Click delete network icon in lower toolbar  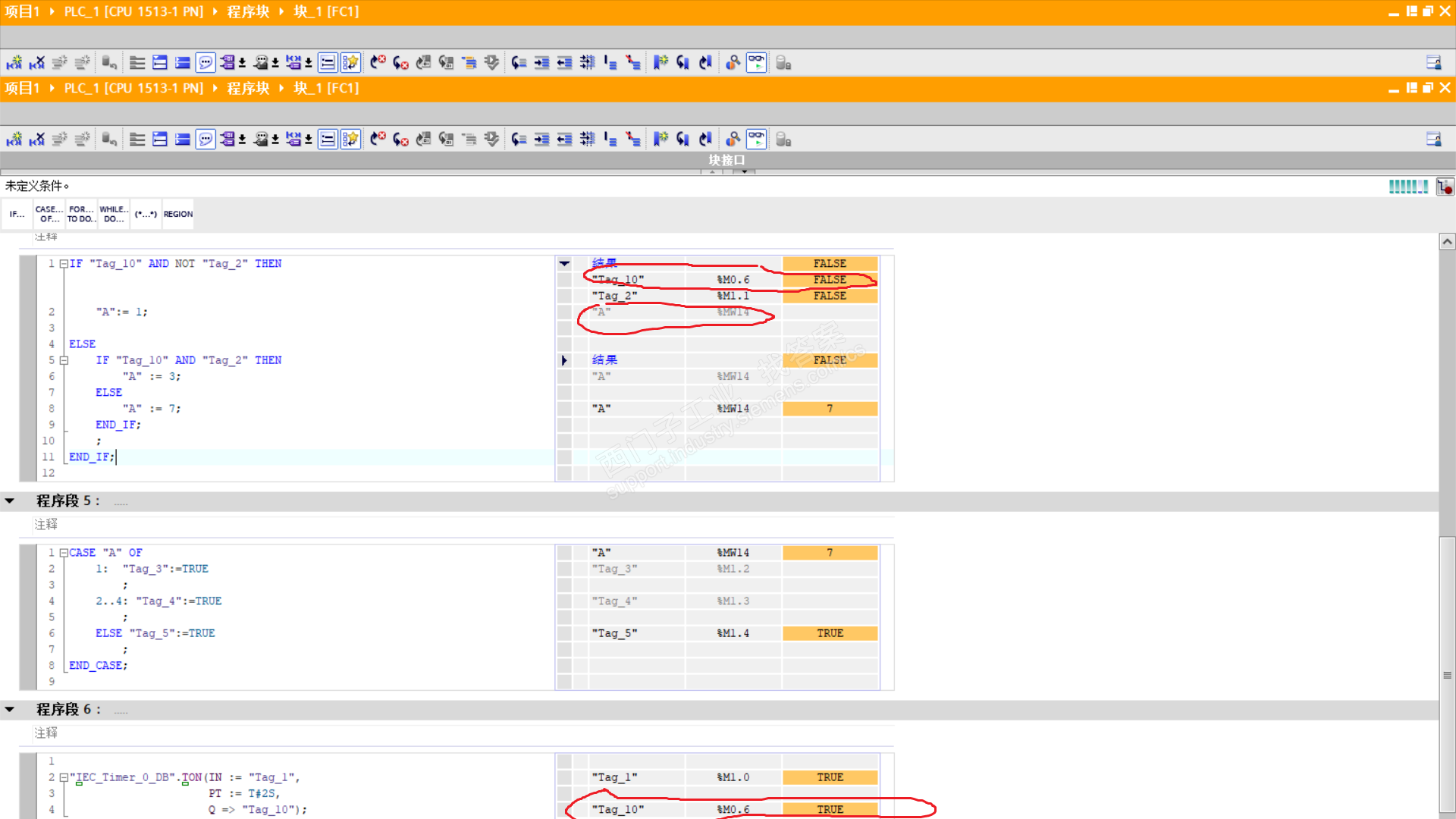point(37,139)
